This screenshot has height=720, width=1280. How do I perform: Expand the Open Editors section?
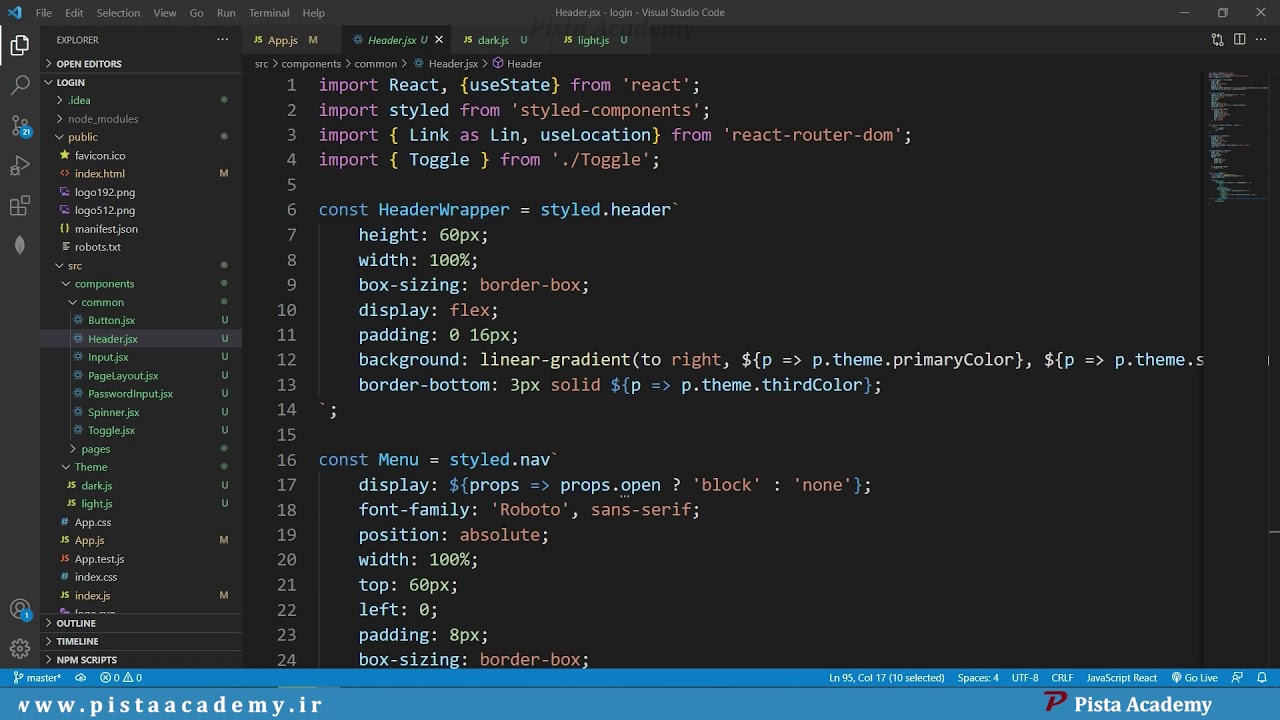click(x=141, y=64)
